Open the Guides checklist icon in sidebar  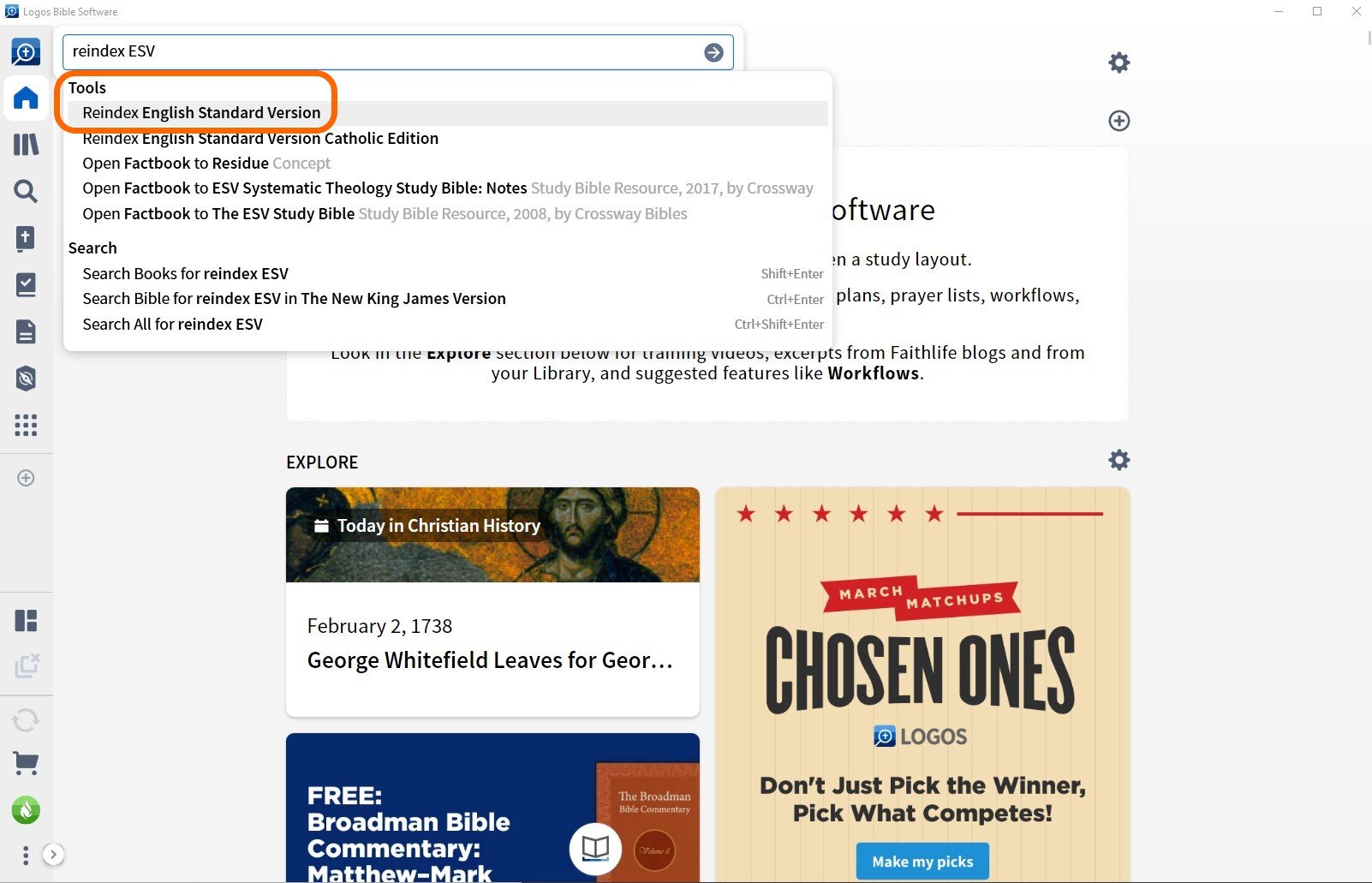tap(26, 285)
